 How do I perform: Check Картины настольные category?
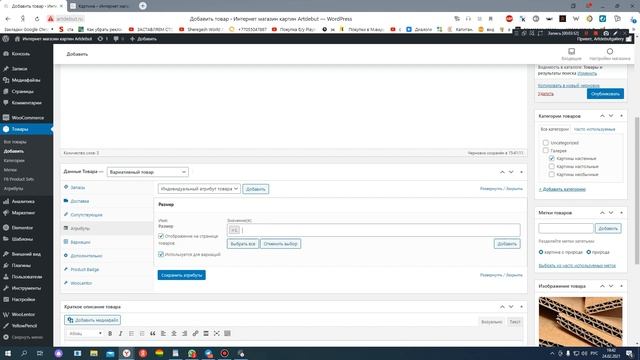[551, 167]
